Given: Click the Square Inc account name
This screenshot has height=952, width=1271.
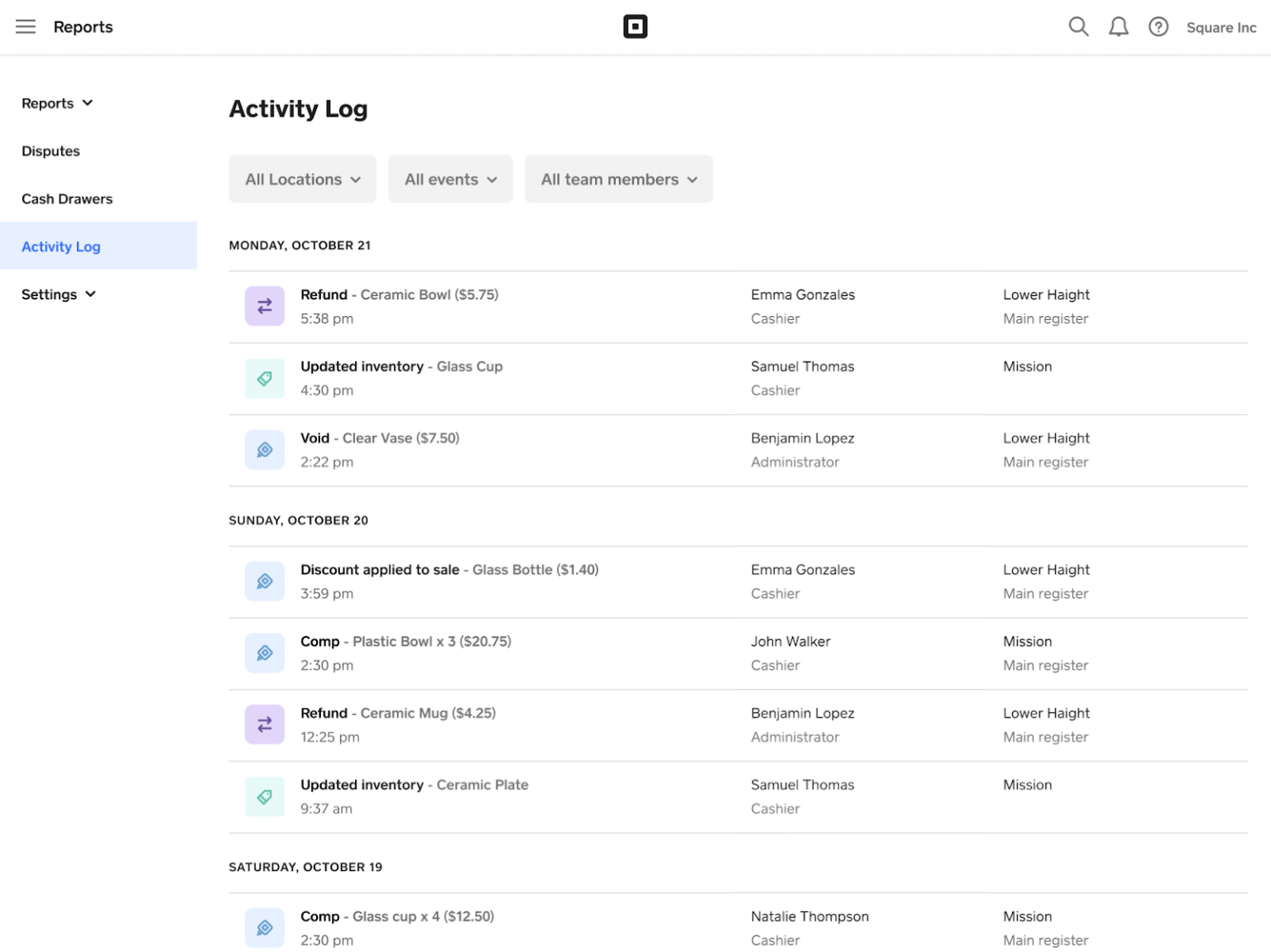Looking at the screenshot, I should [1221, 27].
